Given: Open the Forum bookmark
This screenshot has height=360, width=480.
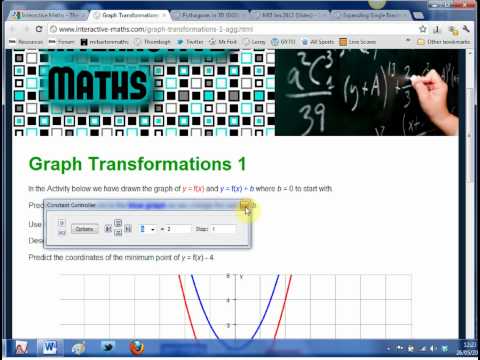Looking at the screenshot, I should (62, 42).
